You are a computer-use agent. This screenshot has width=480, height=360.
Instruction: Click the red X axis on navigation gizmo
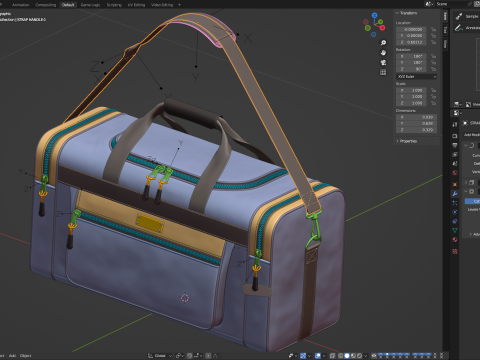(x=382, y=28)
